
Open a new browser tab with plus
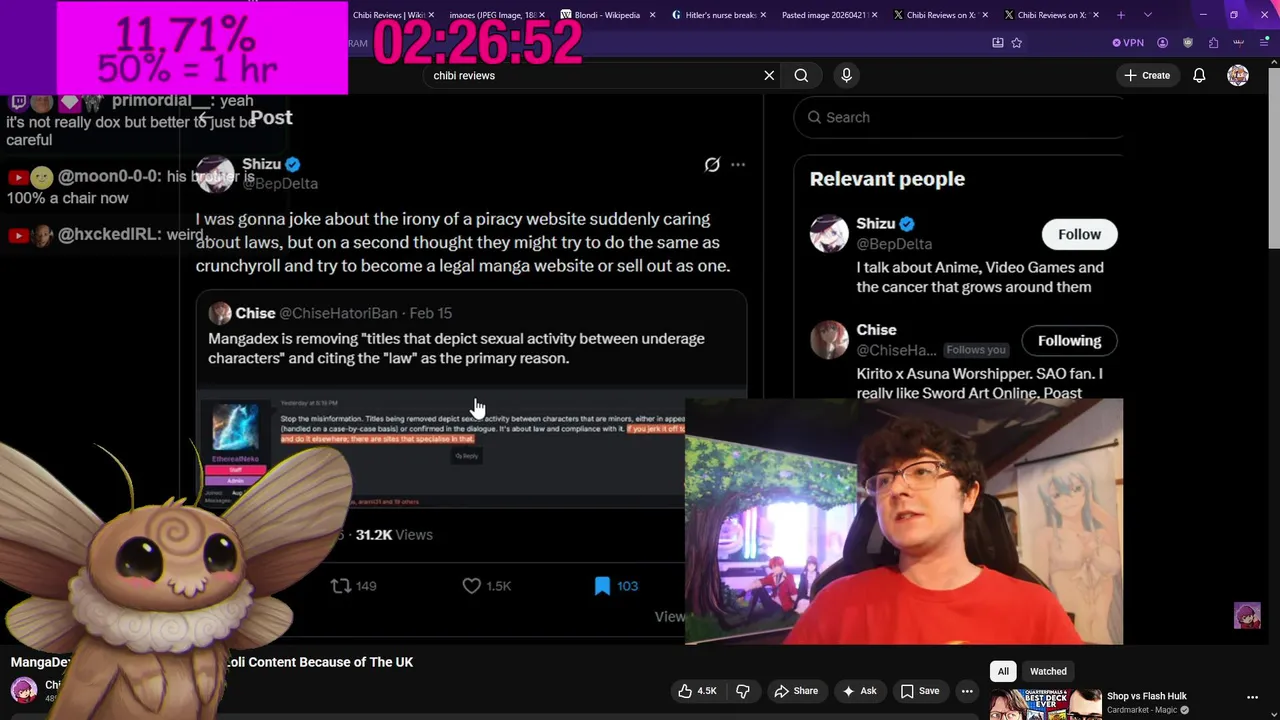click(1121, 15)
